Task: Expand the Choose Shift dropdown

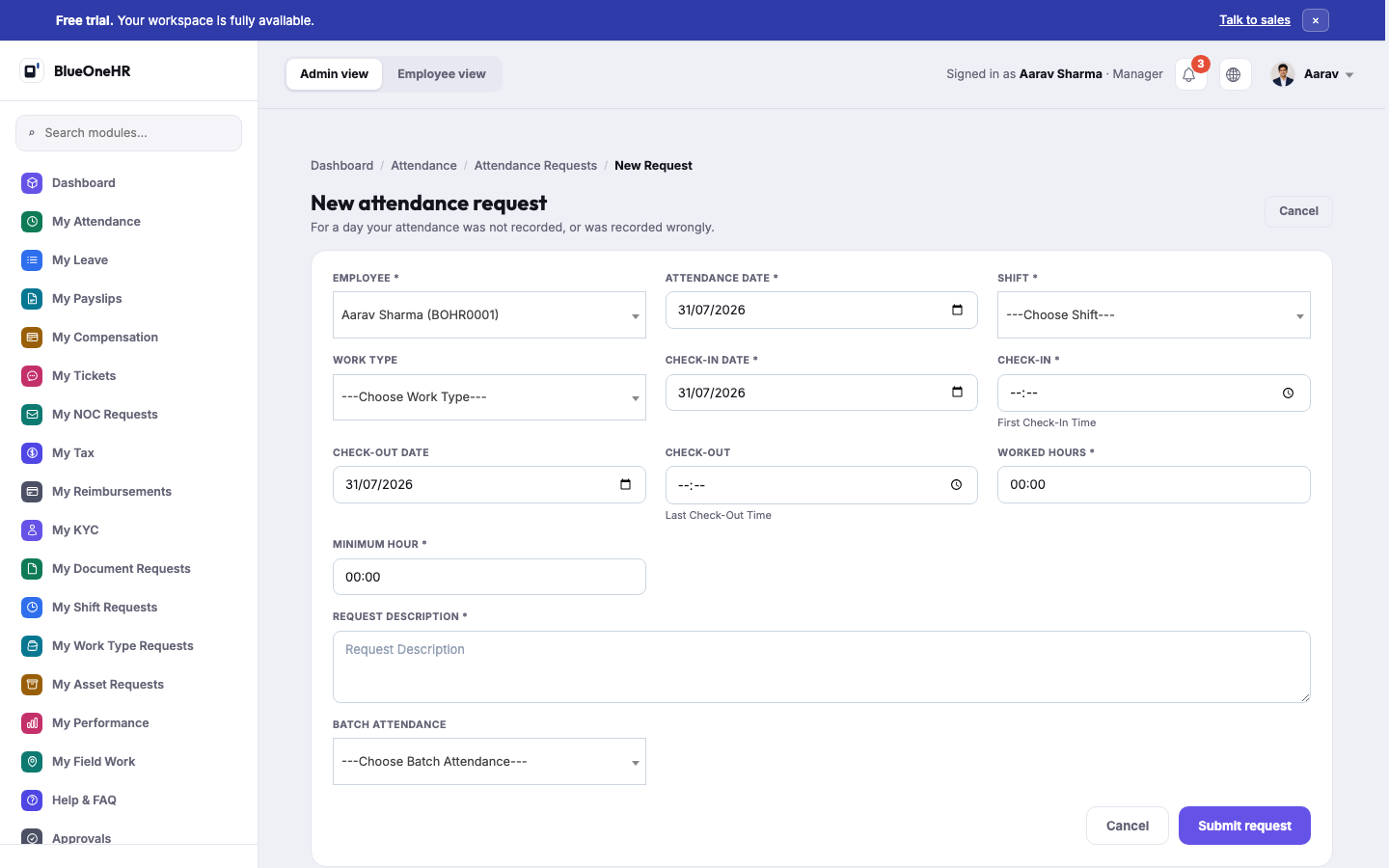Action: (1154, 315)
